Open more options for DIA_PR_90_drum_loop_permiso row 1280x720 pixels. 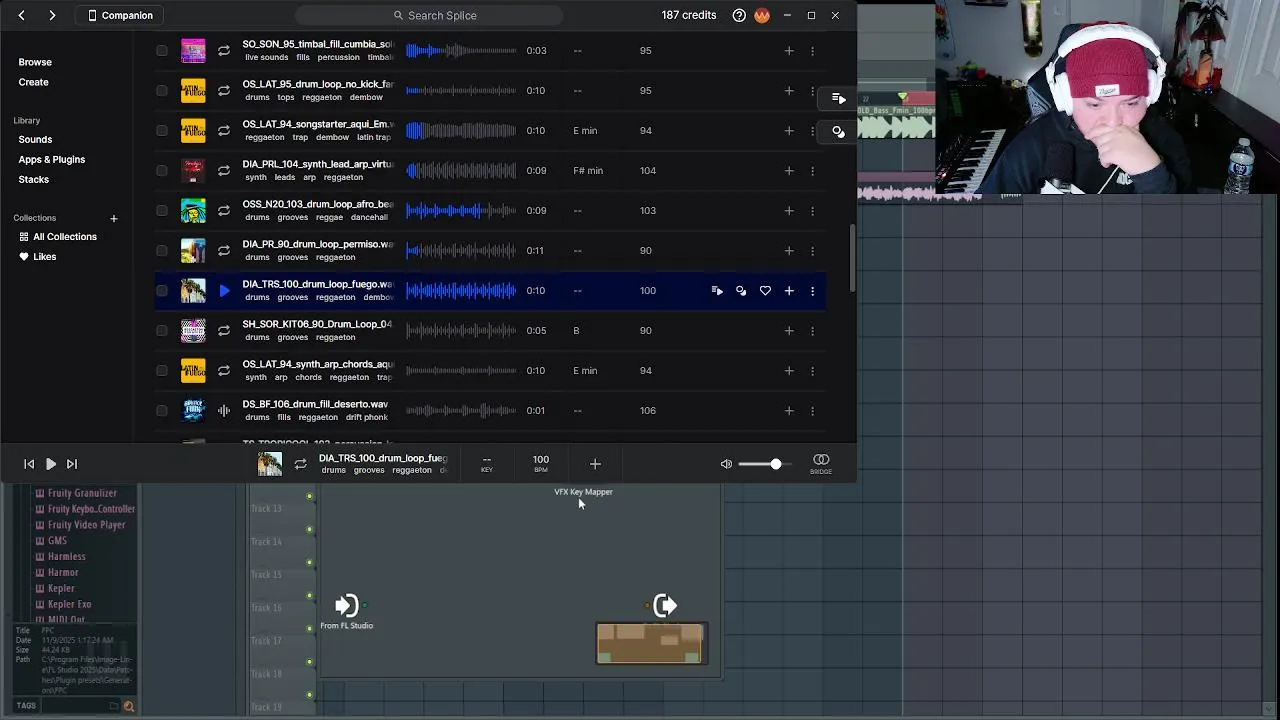812,250
